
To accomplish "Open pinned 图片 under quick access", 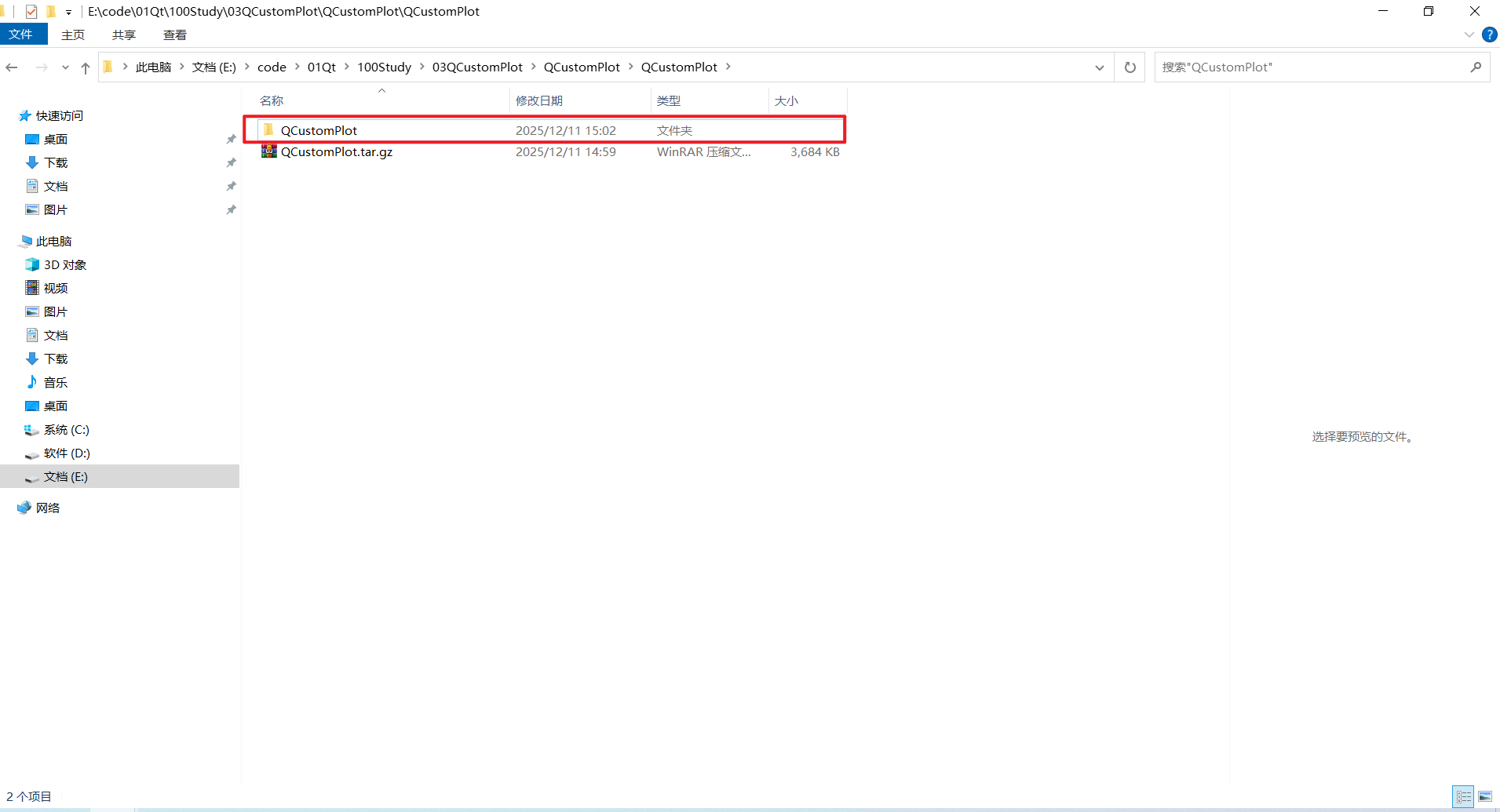I will coord(56,210).
